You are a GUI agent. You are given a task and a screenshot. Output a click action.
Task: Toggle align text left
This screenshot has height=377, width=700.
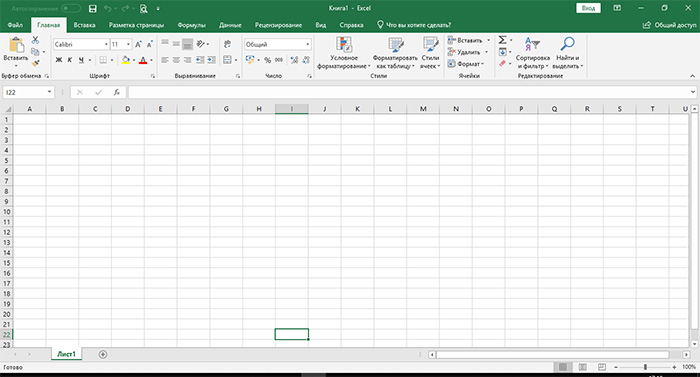point(165,60)
